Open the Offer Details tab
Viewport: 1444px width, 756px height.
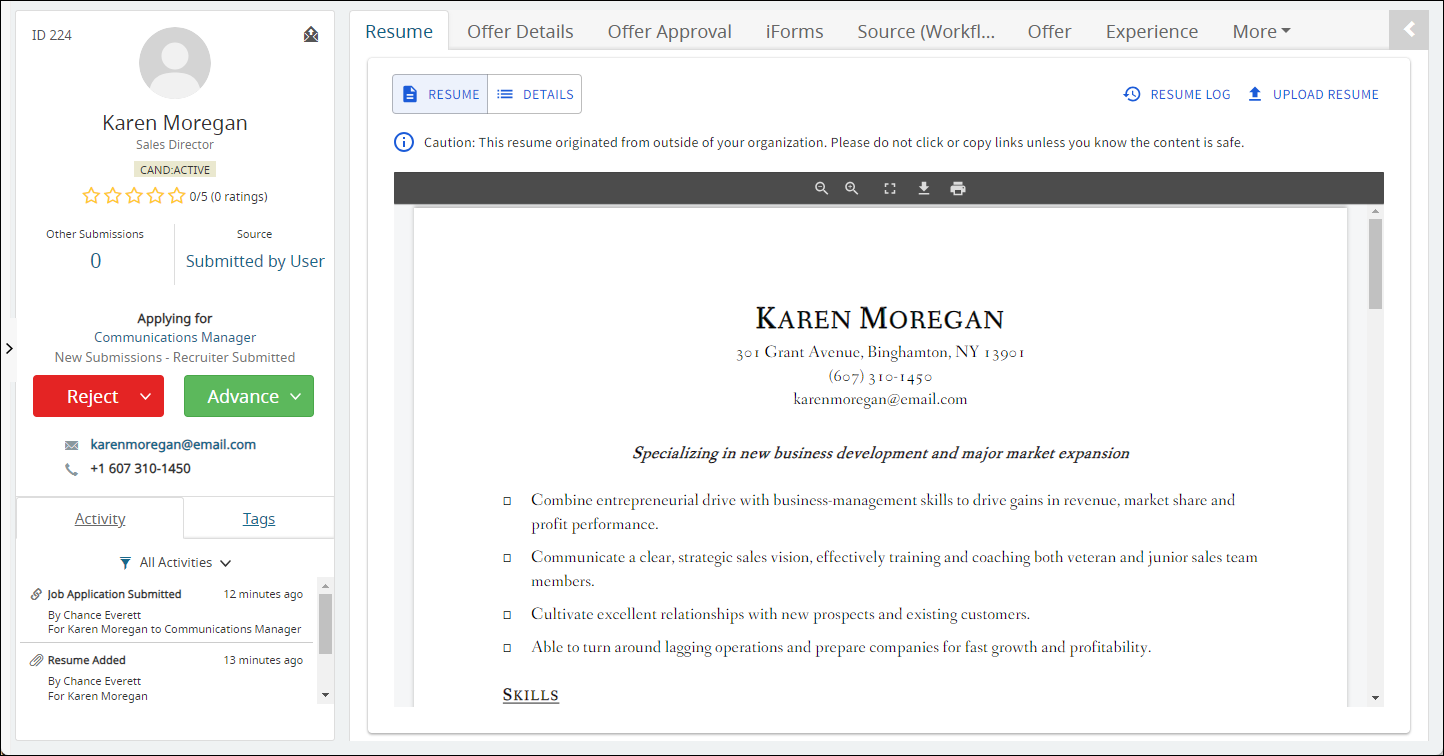coord(520,31)
